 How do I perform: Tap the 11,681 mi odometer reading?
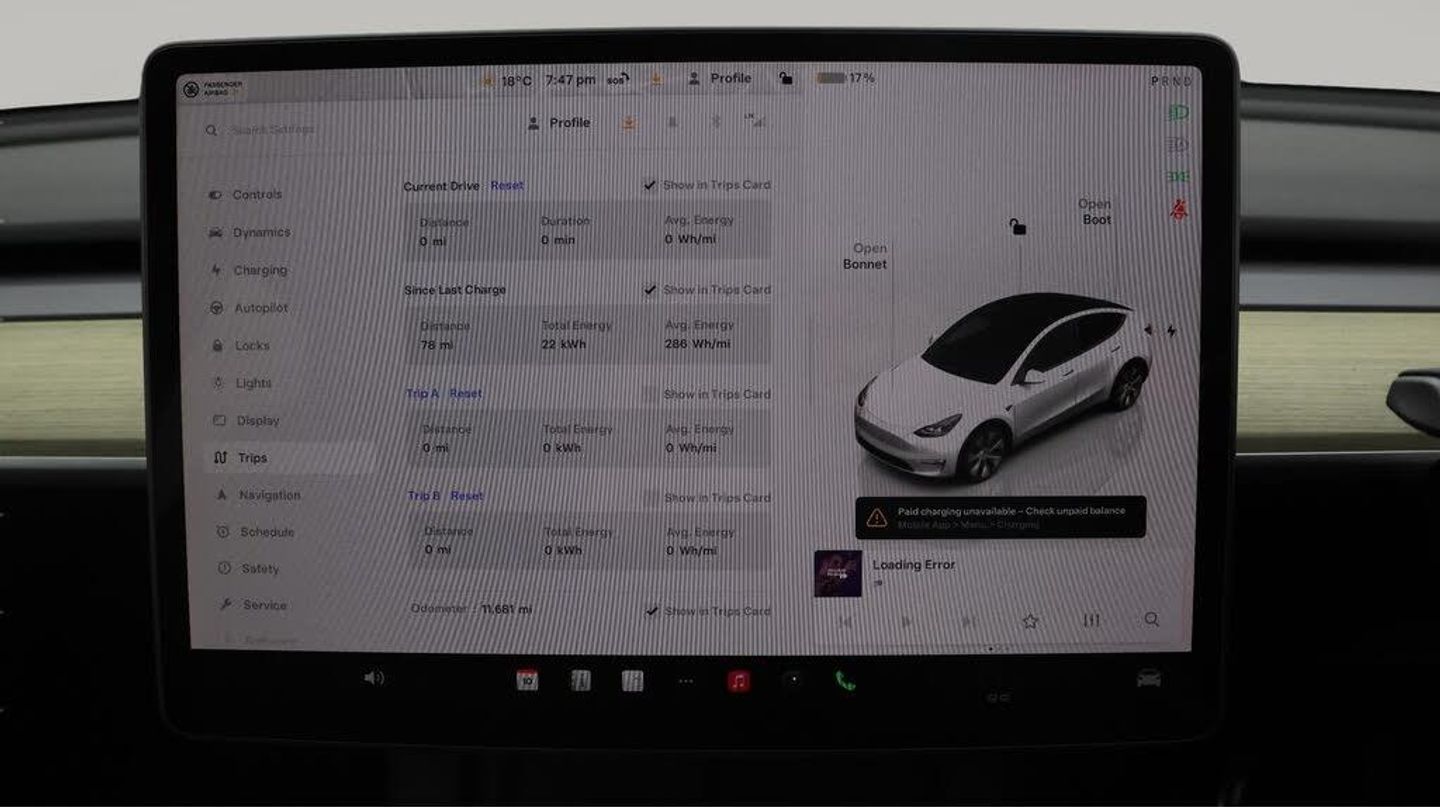(506, 609)
